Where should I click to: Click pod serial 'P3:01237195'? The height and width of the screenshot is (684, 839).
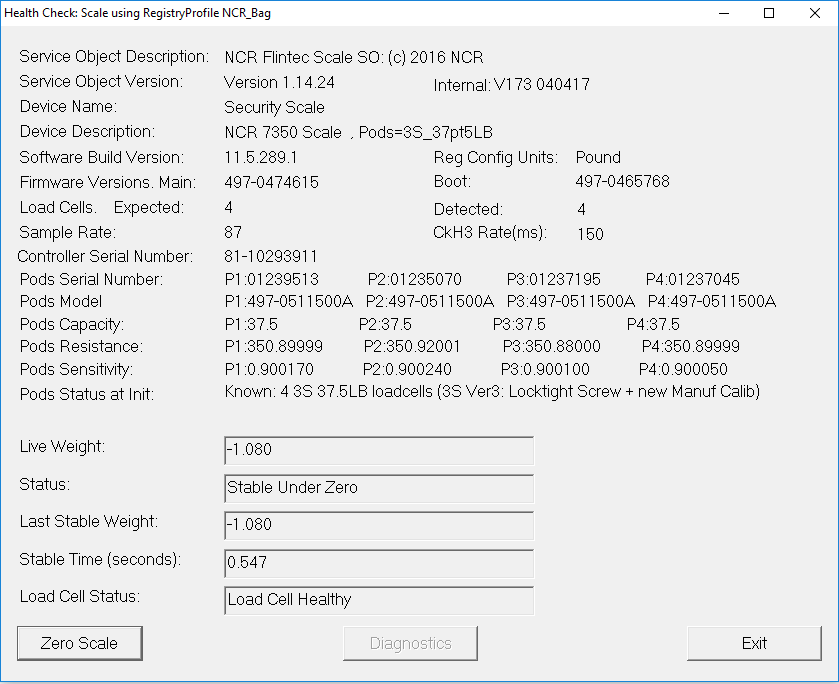click(x=553, y=279)
